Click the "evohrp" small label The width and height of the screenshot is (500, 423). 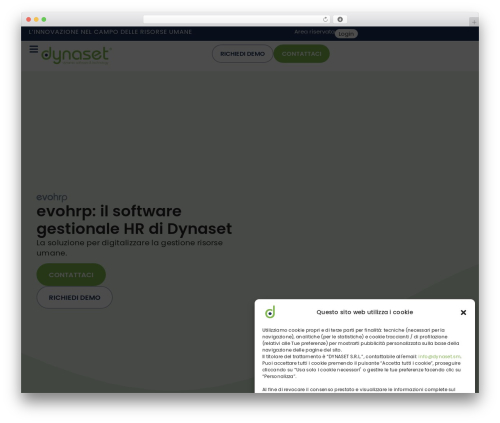click(52, 197)
